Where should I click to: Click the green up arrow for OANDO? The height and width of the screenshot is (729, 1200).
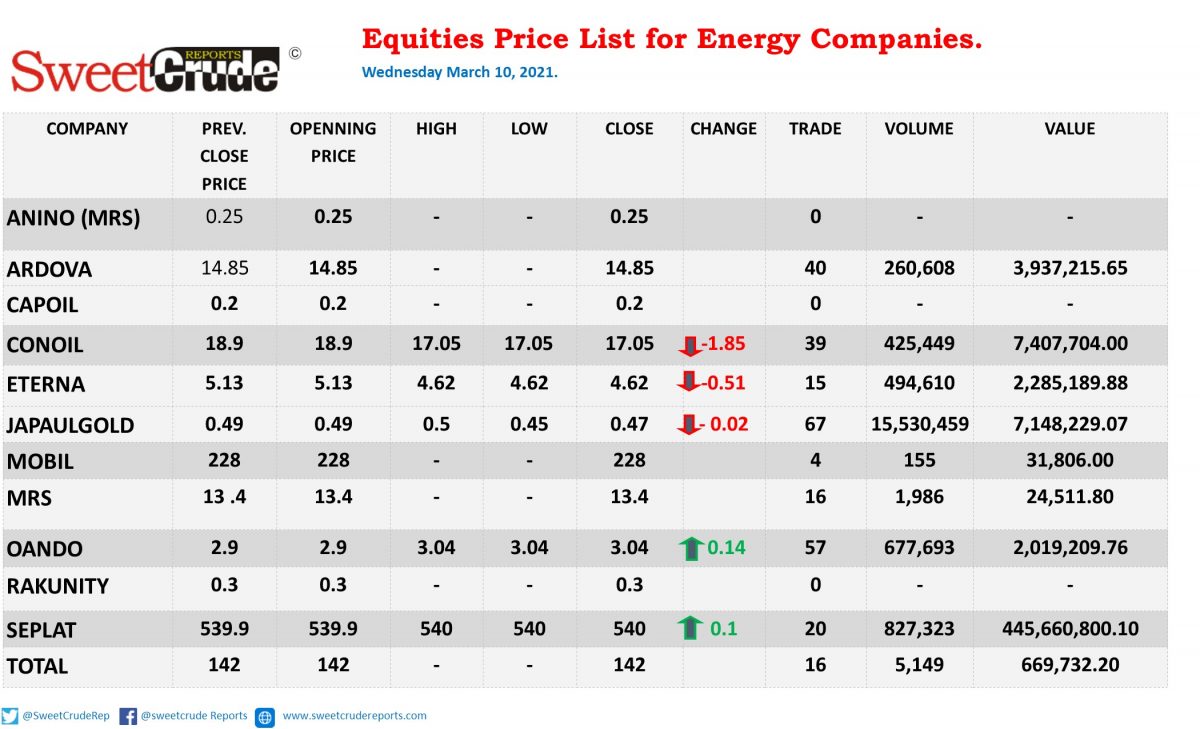tap(689, 548)
